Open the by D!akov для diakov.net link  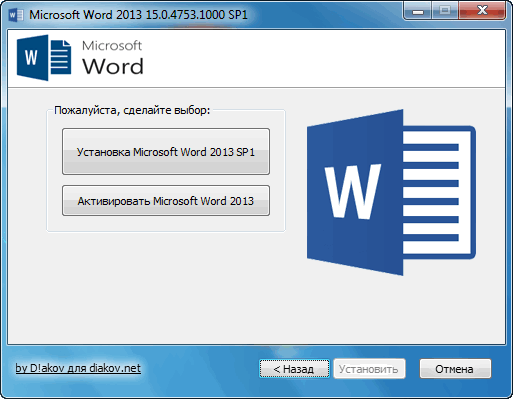click(78, 368)
